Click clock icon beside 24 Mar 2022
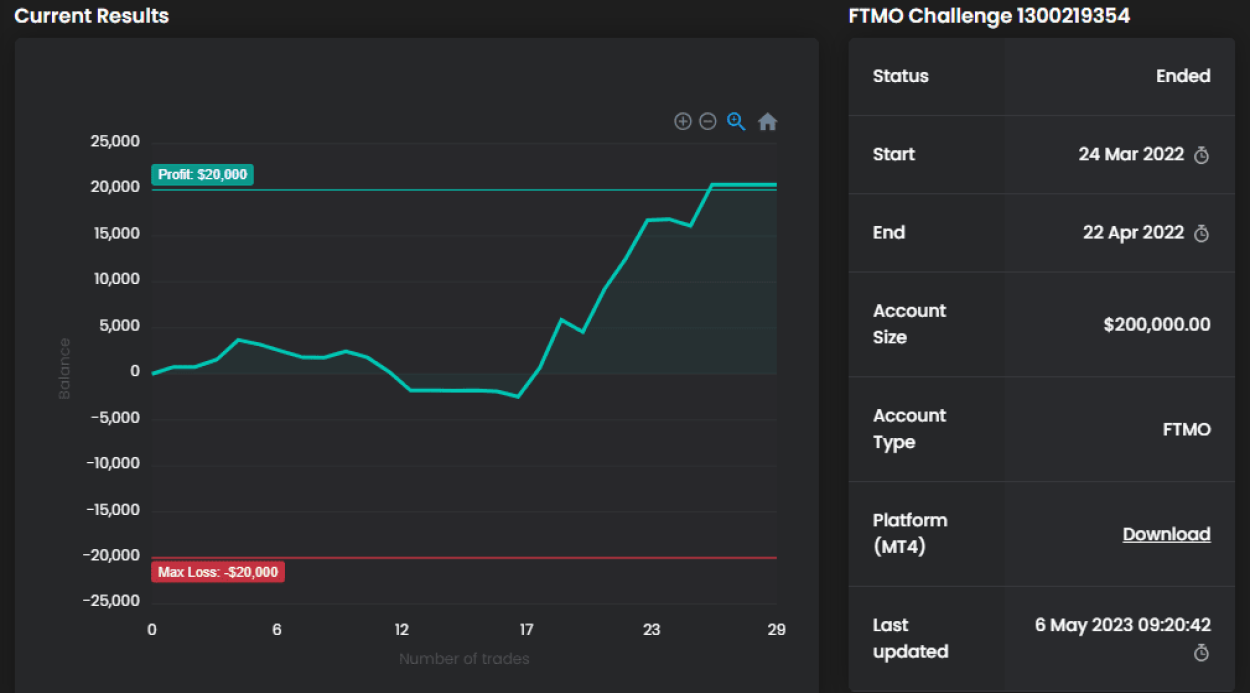The height and width of the screenshot is (693, 1250). point(1202,155)
